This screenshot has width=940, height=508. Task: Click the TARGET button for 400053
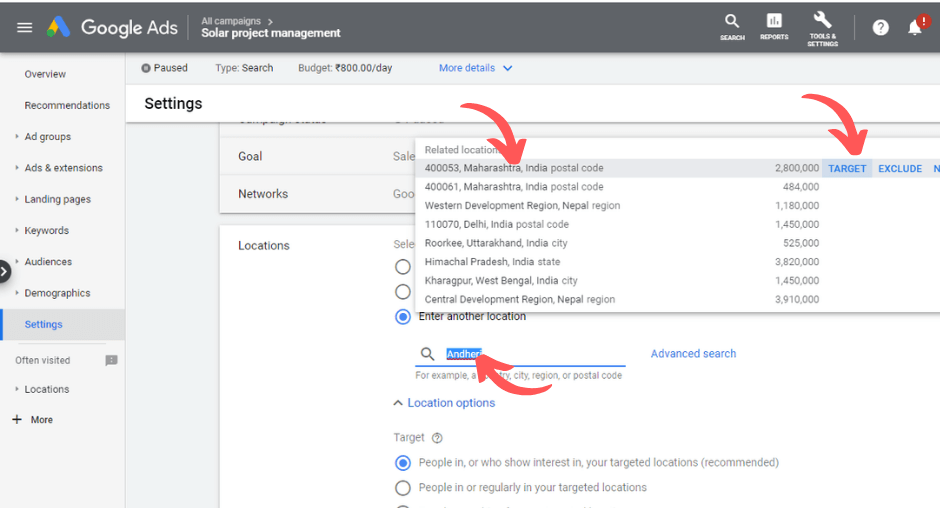846,169
